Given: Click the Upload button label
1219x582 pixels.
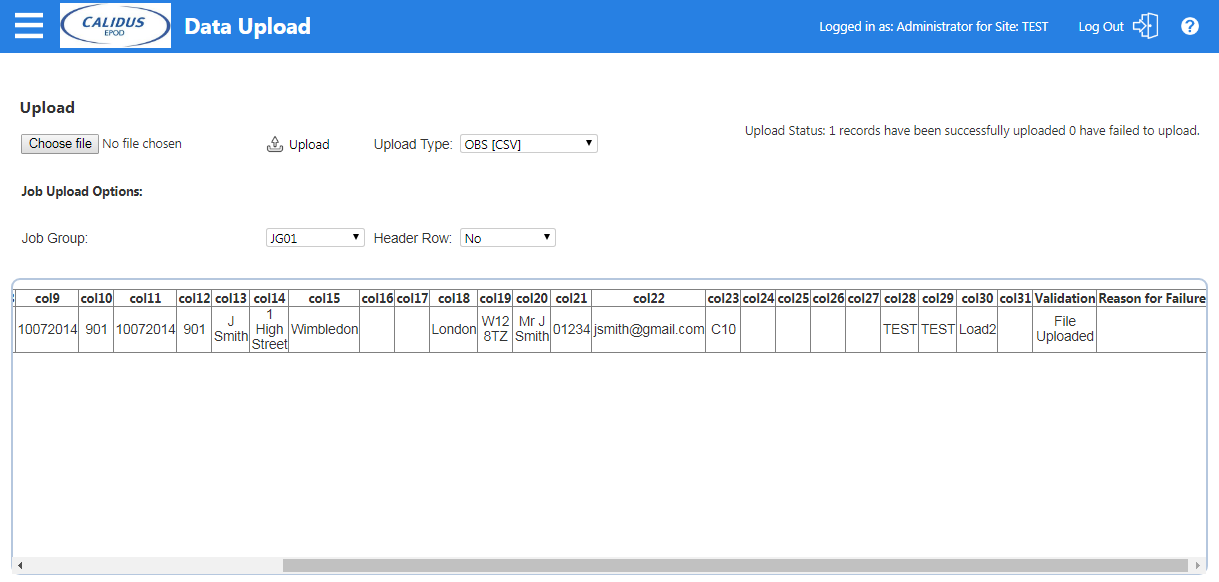Looking at the screenshot, I should click(x=309, y=145).
